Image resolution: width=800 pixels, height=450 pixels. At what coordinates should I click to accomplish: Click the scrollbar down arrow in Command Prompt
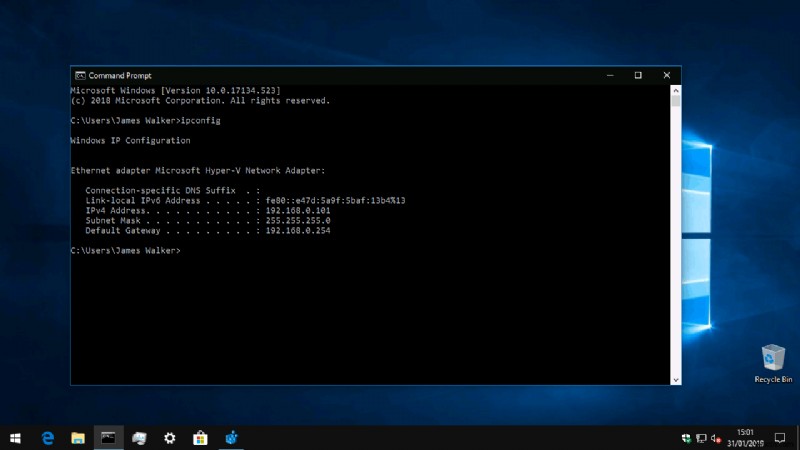pos(676,380)
